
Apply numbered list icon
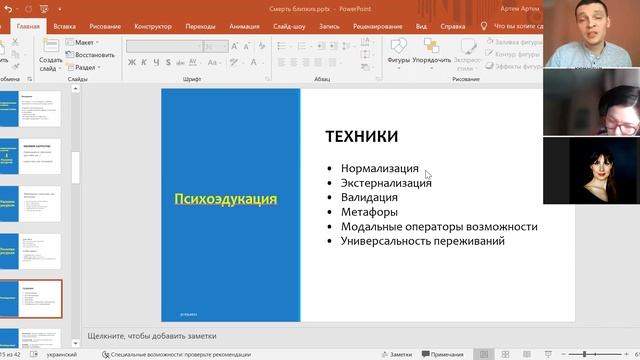click(302, 46)
